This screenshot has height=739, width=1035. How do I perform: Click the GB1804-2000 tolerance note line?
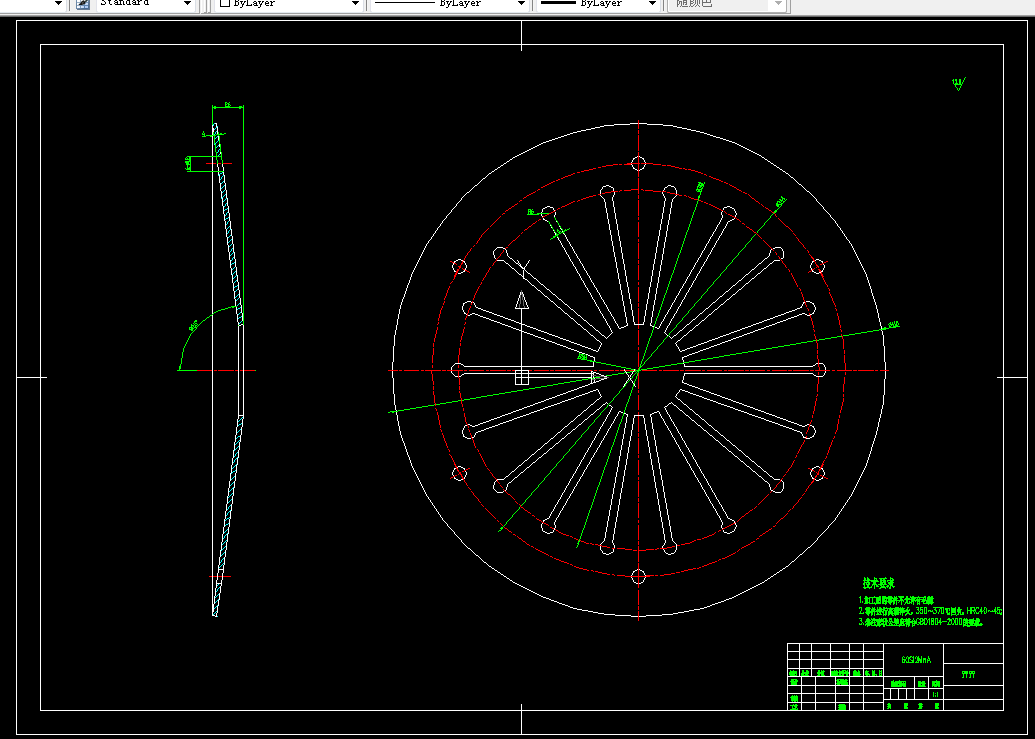(x=921, y=622)
